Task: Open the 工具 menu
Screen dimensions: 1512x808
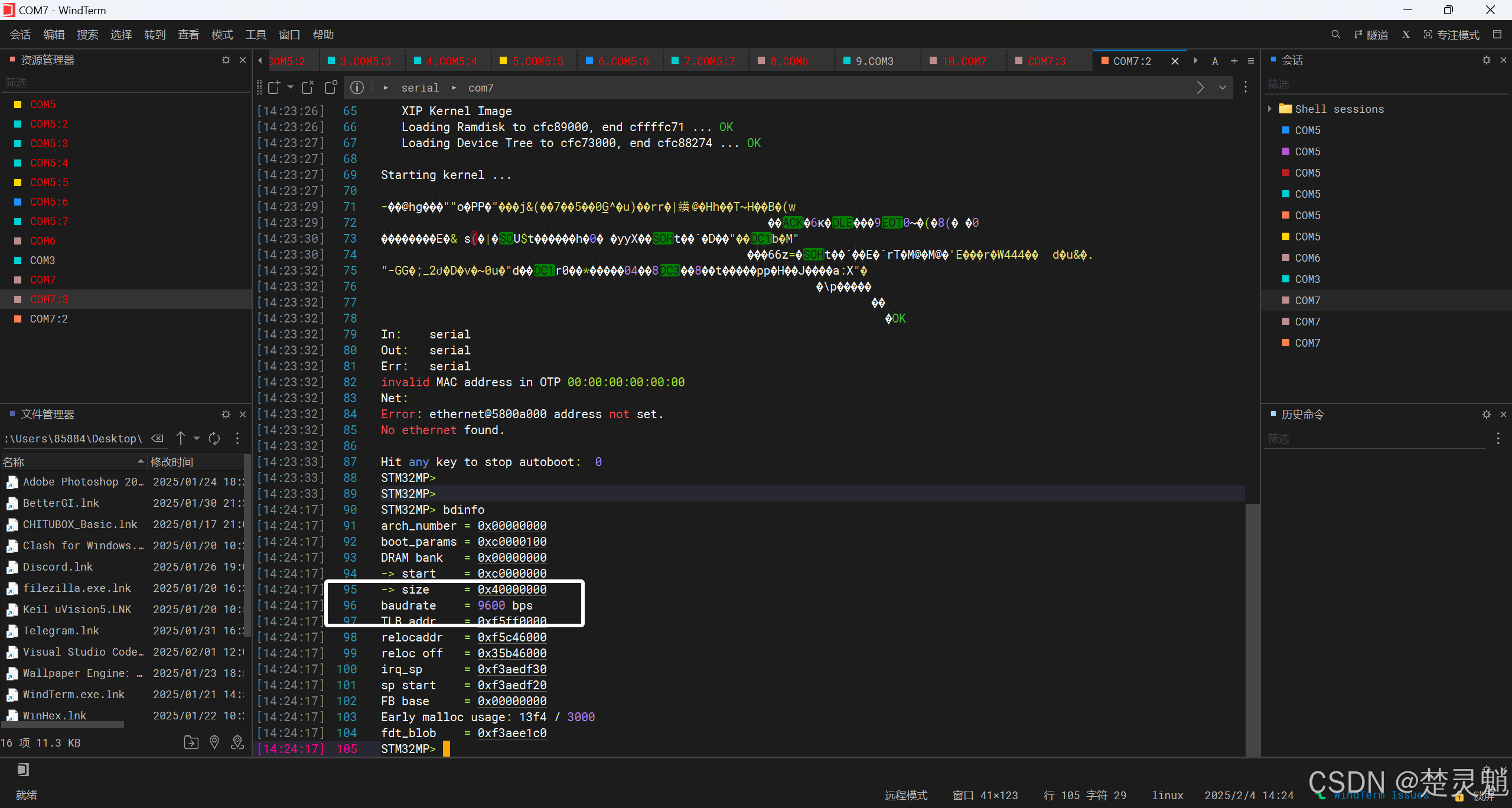Action: click(255, 35)
